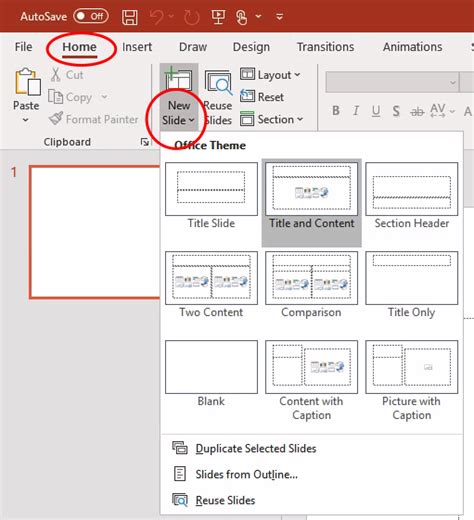474x520 pixels.
Task: Click the Undo arrow icon
Action: click(x=157, y=17)
